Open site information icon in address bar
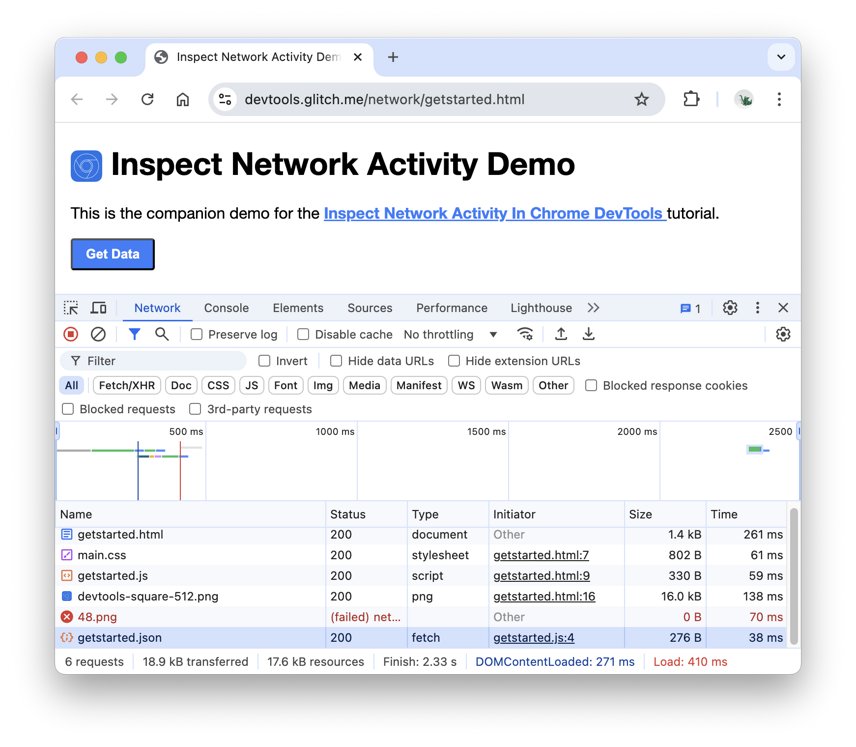Viewport: 856px width, 747px height. coord(225,99)
